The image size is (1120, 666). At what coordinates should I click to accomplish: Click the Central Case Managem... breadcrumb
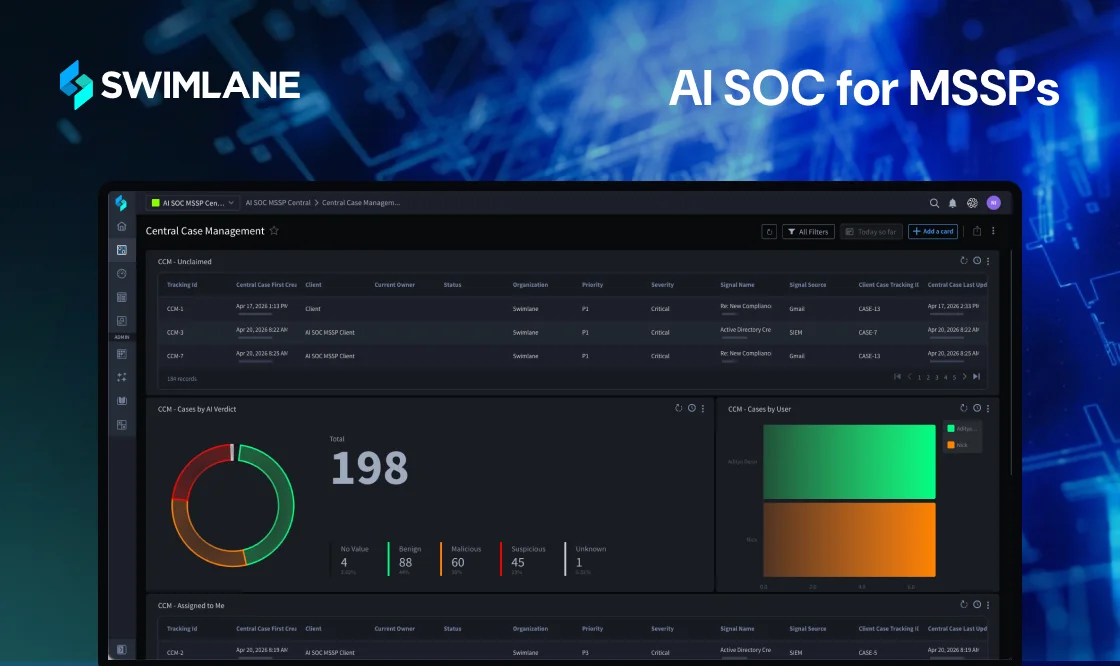361,203
